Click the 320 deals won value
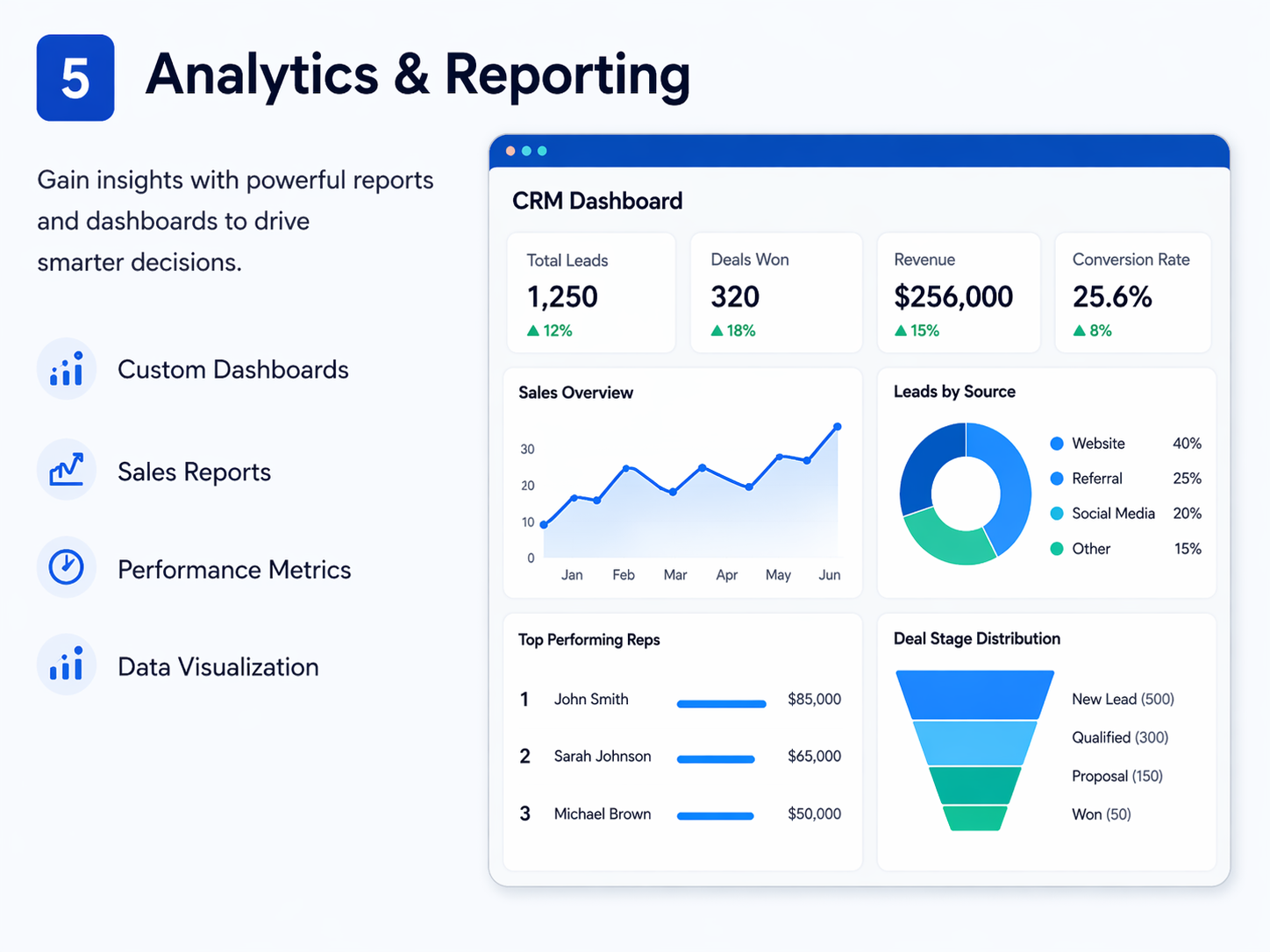 (x=735, y=297)
